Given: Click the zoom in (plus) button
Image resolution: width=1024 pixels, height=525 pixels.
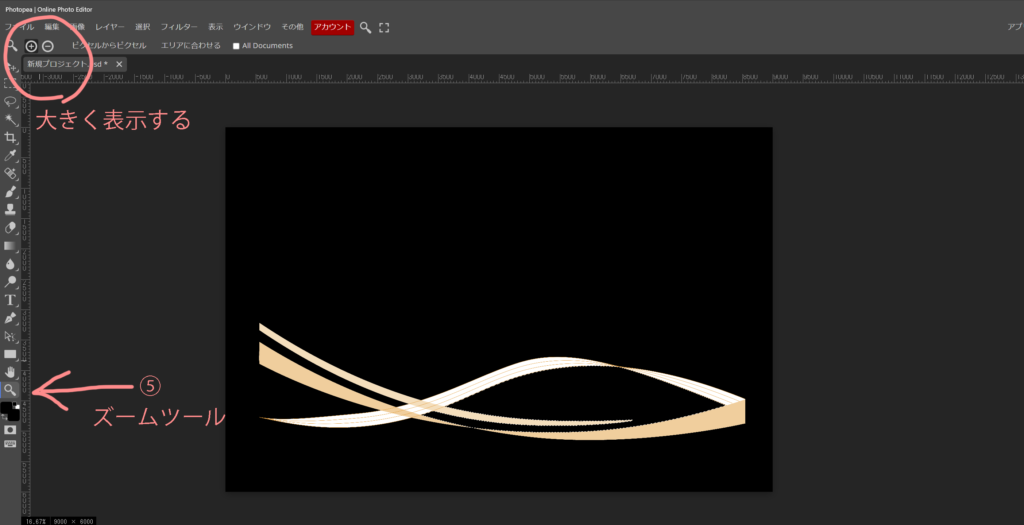Looking at the screenshot, I should click(31, 46).
